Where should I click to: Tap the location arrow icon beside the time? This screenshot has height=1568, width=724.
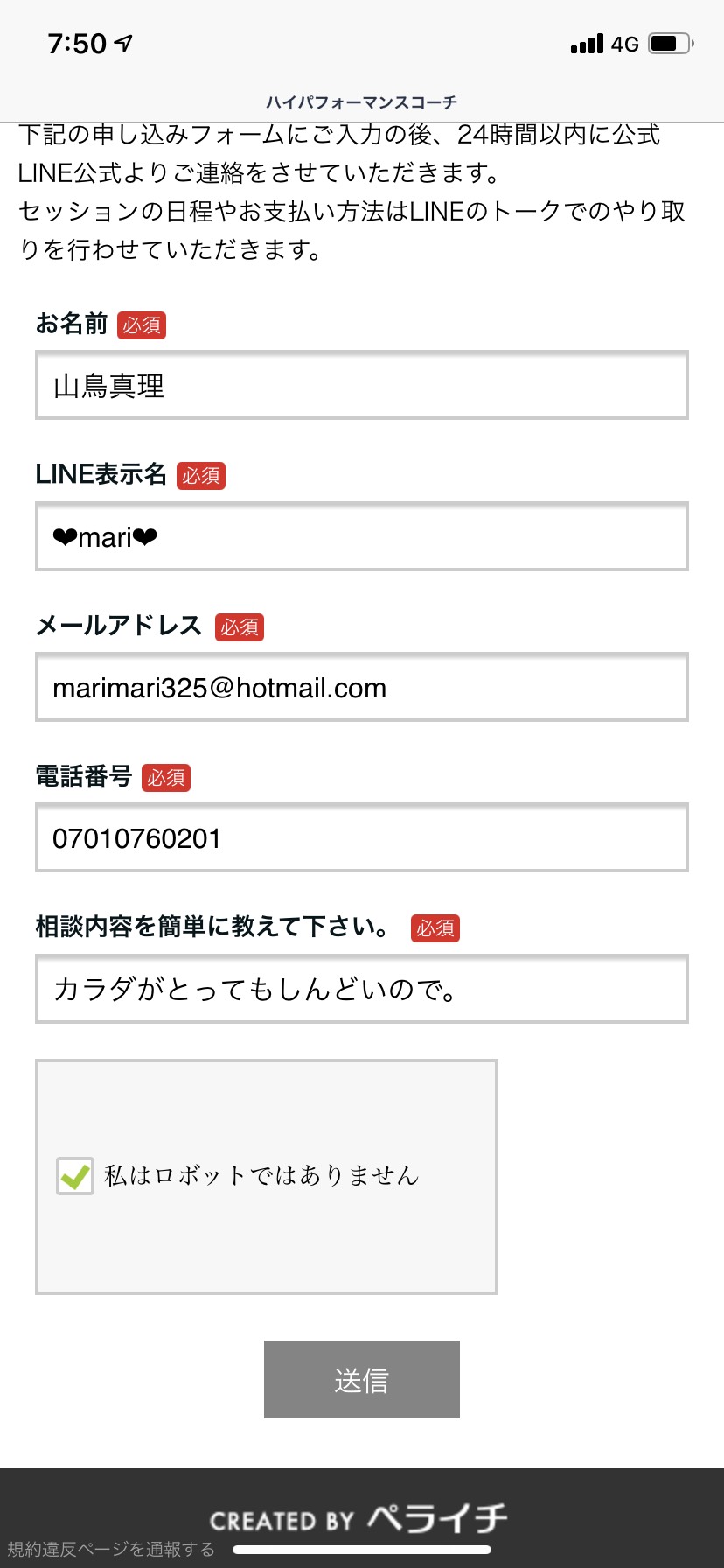124,43
